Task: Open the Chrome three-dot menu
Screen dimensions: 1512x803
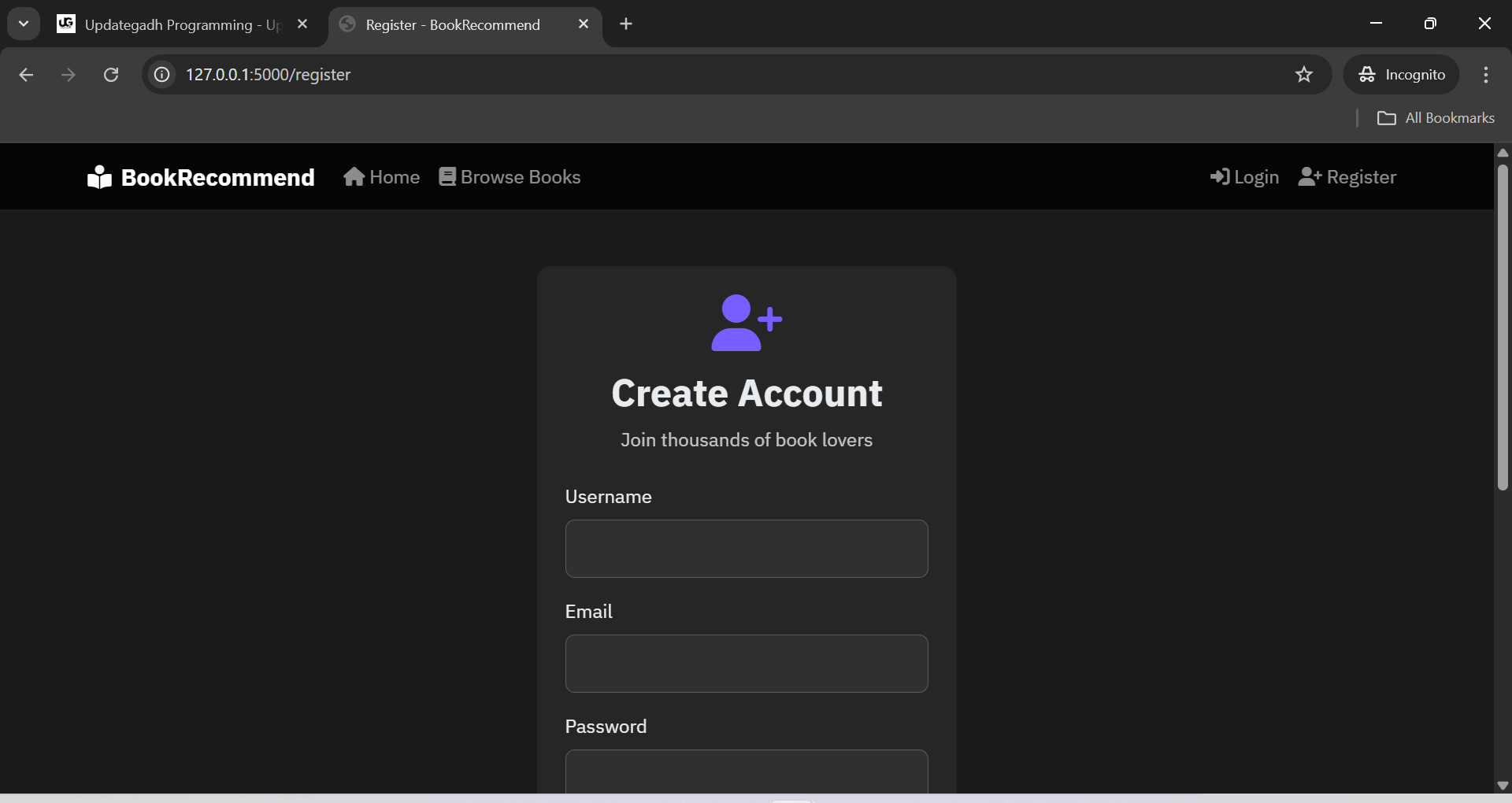Action: point(1485,75)
